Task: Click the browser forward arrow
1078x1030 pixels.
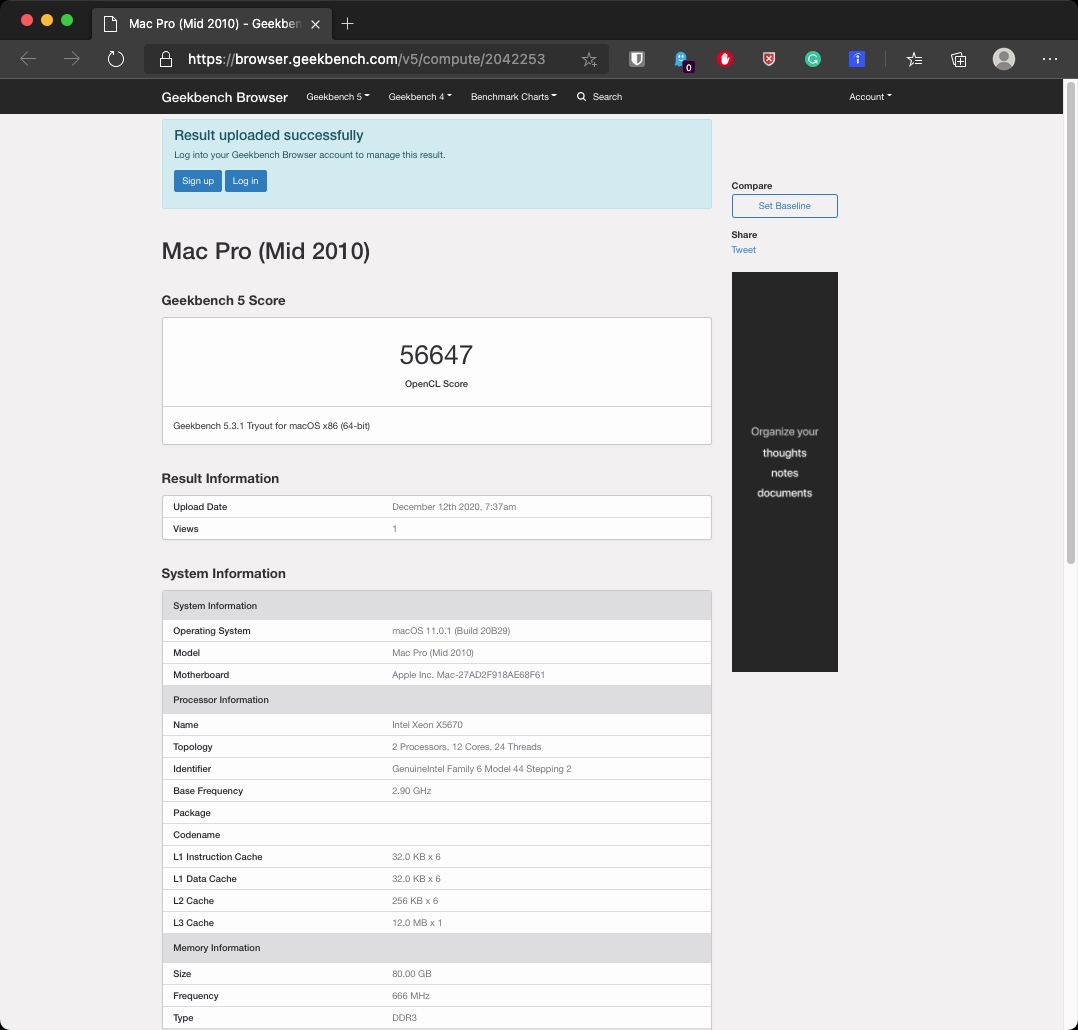Action: click(72, 59)
